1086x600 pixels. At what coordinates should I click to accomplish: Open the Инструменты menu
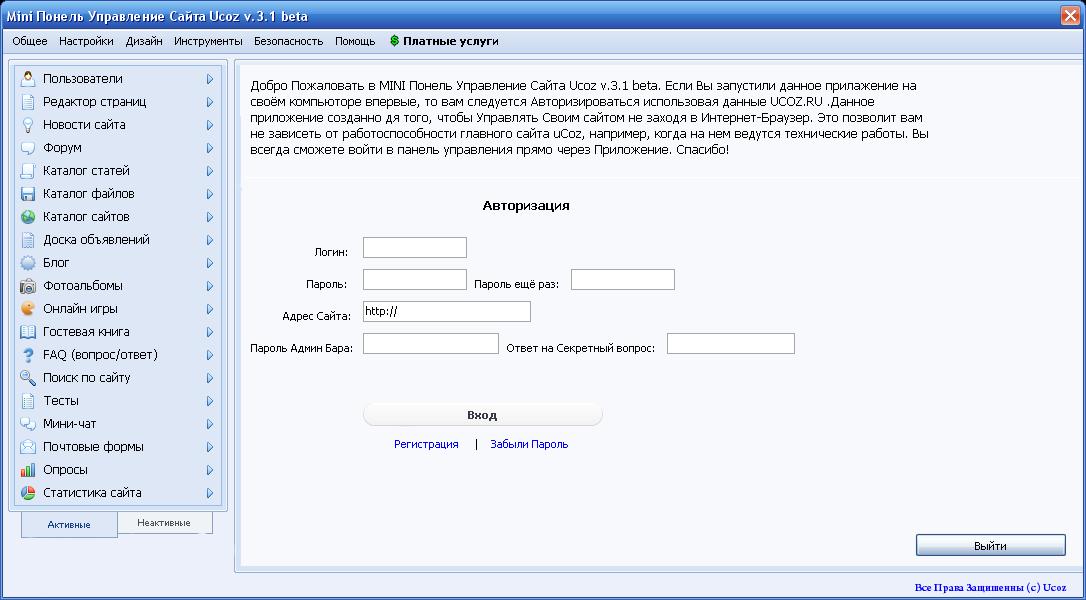(x=208, y=41)
